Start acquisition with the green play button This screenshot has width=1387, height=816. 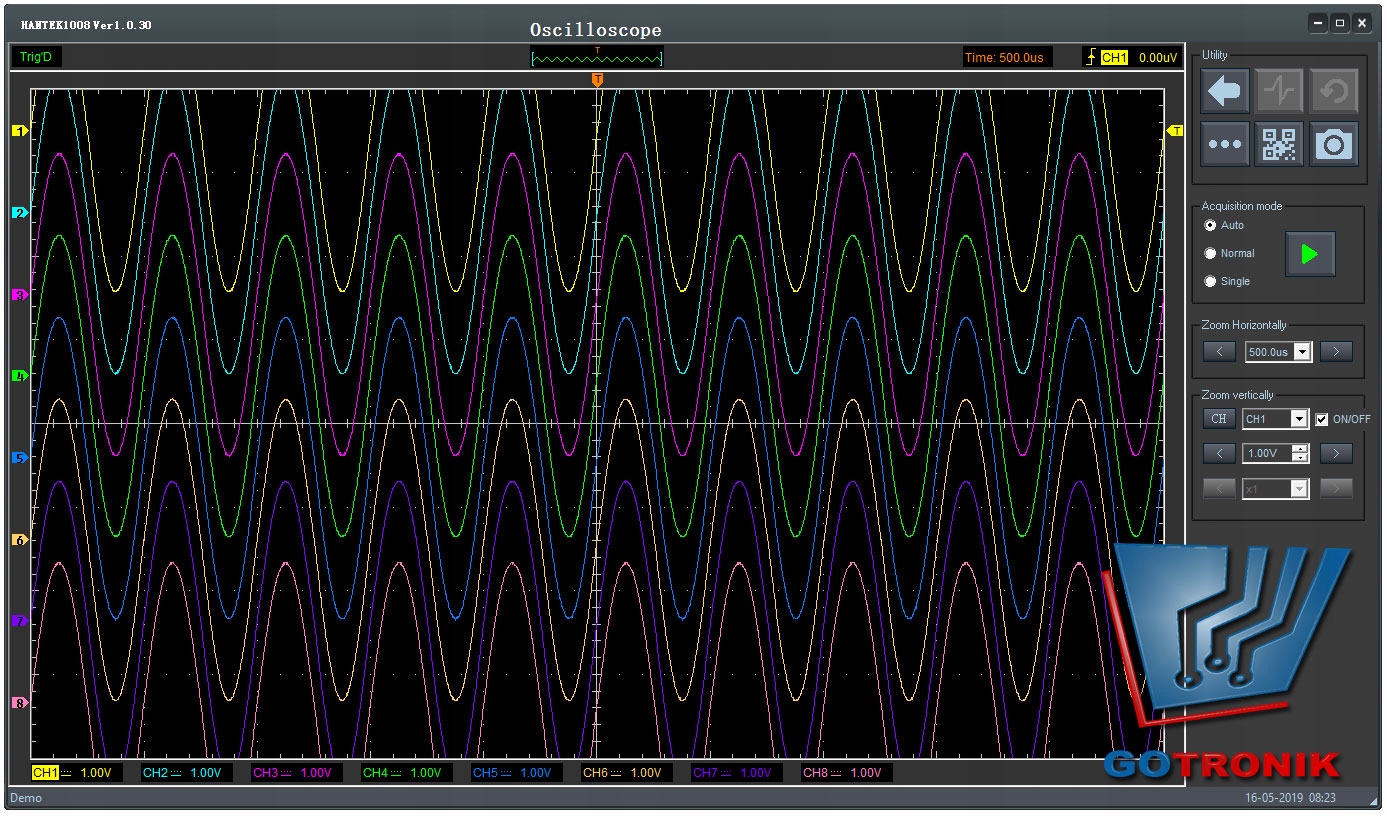1309,255
